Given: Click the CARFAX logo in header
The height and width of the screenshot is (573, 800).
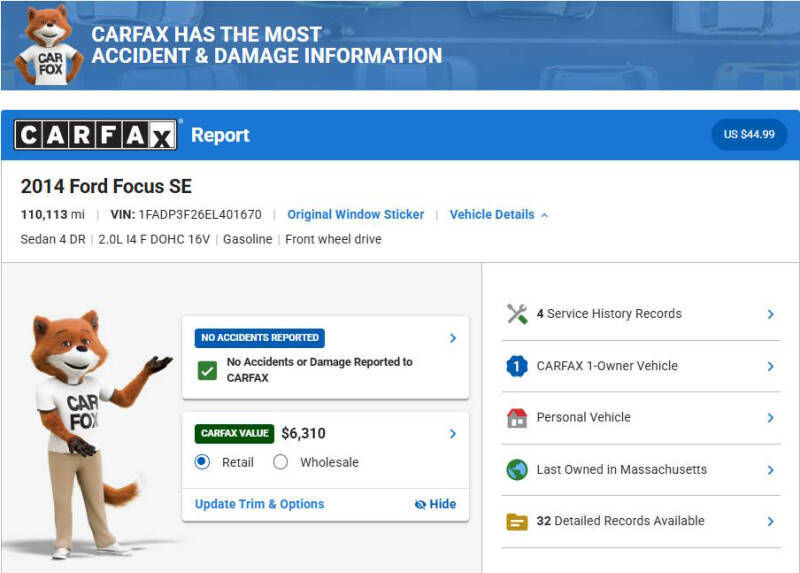Looking at the screenshot, I should [95, 135].
